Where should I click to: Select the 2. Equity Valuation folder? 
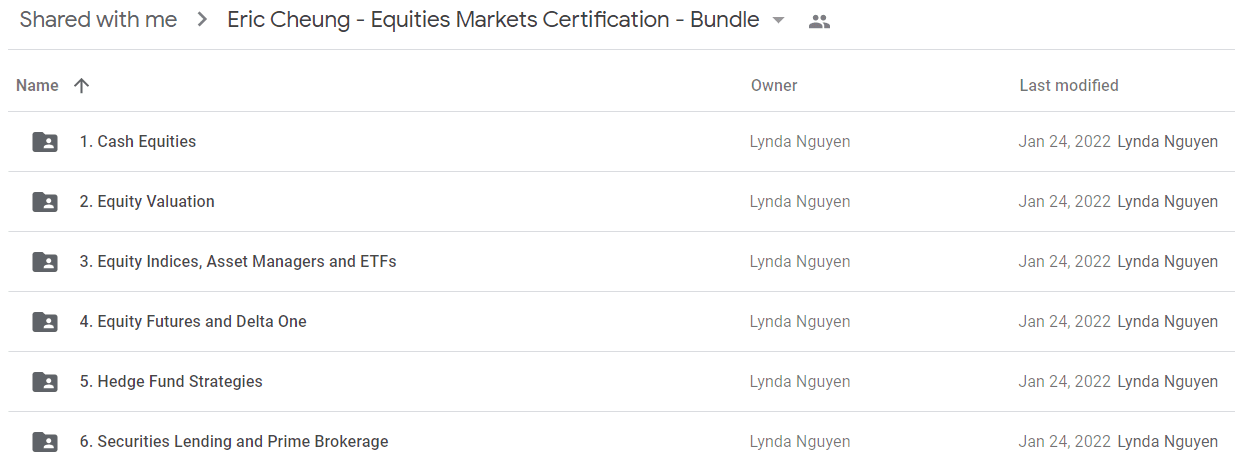621,202
